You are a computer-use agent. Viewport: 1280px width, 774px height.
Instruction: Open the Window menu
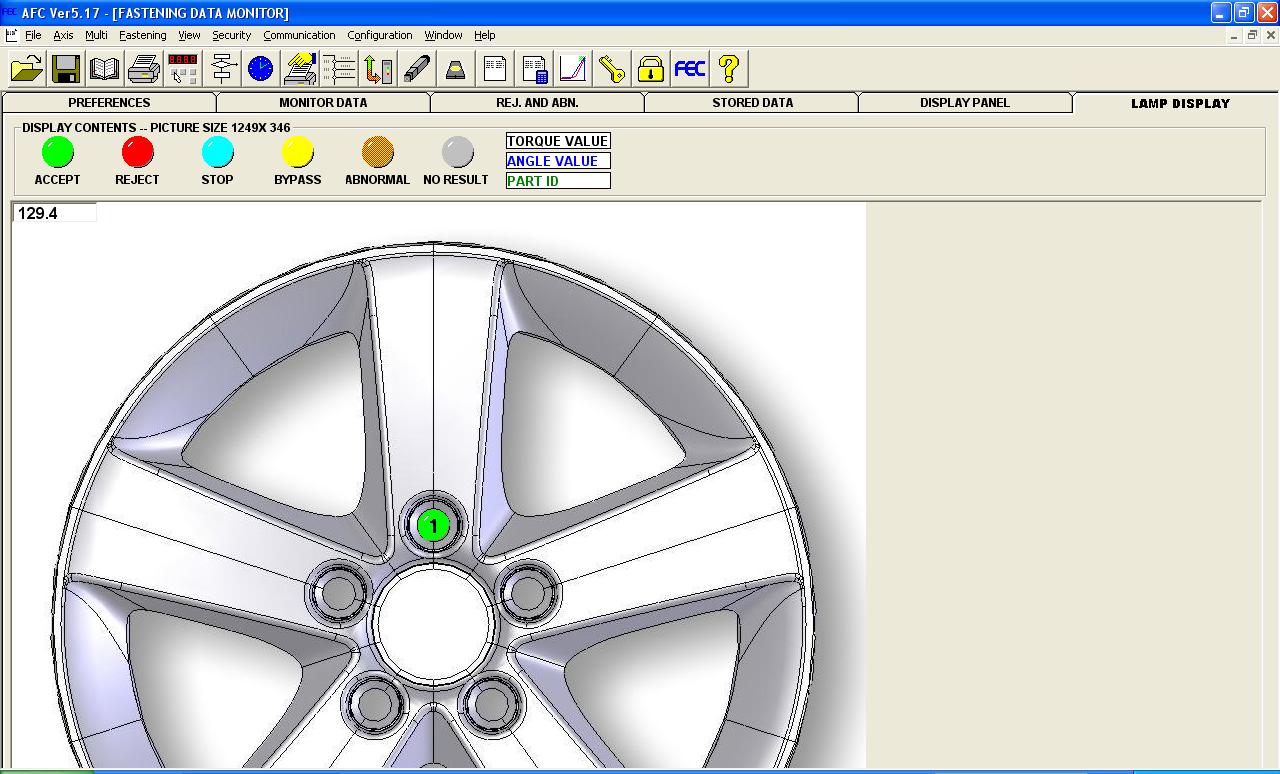[443, 35]
